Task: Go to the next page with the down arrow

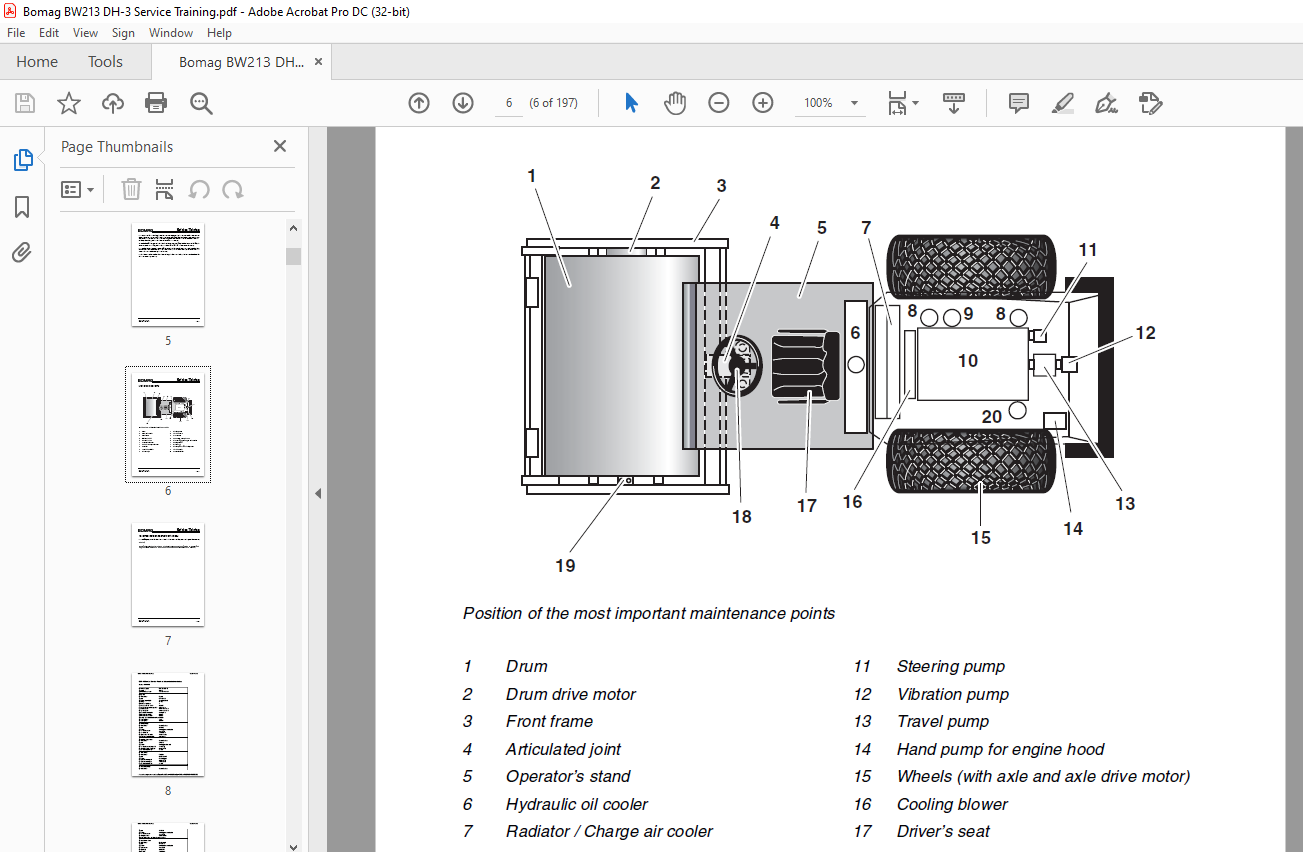Action: pyautogui.click(x=463, y=103)
